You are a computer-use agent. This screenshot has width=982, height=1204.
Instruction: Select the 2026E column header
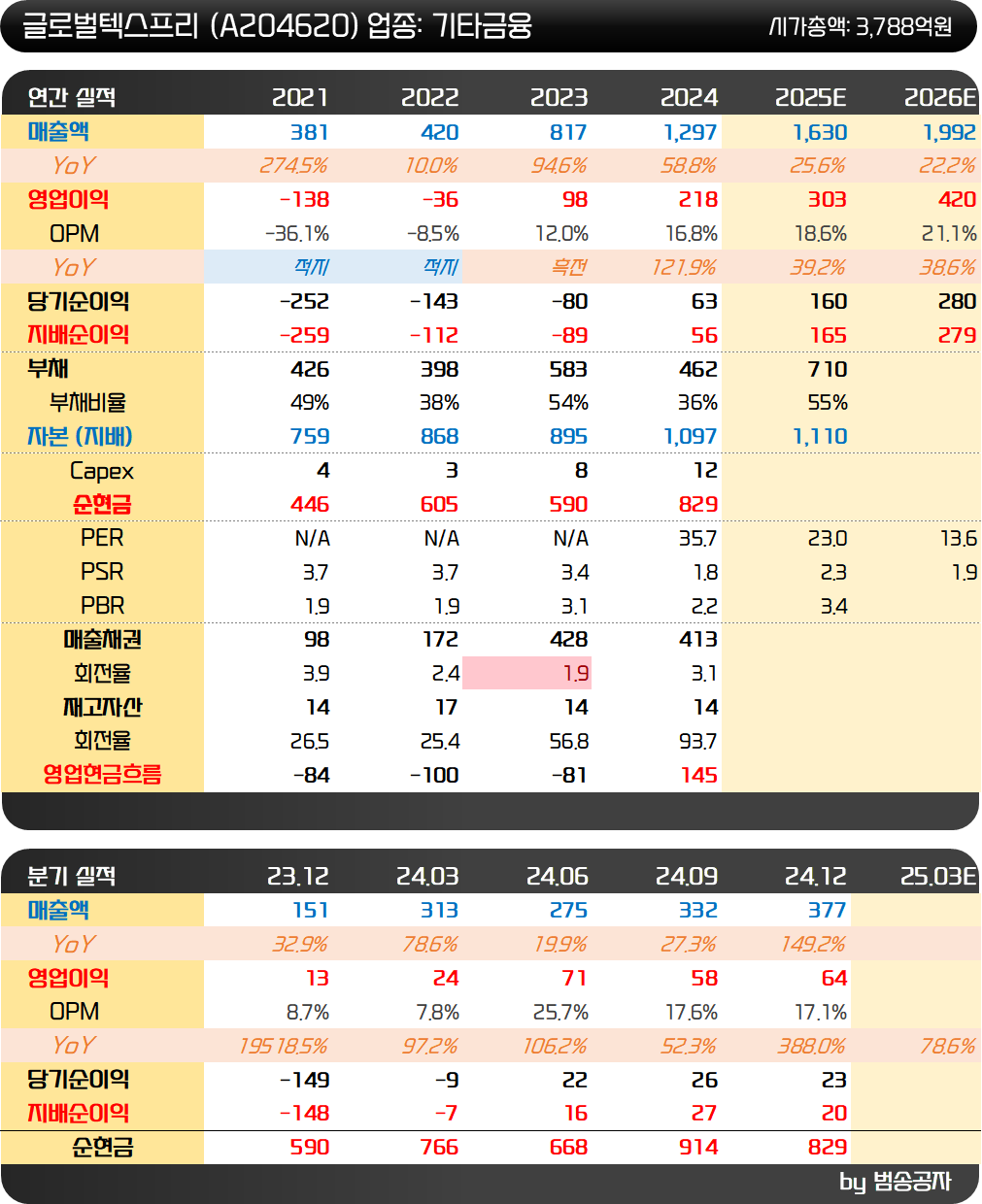(x=940, y=97)
